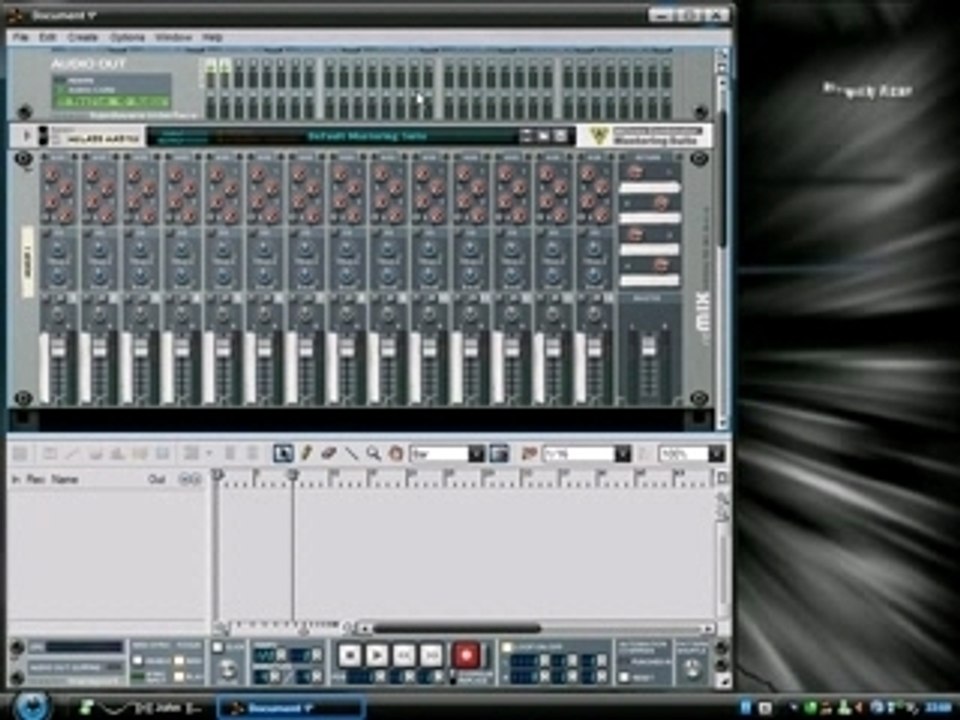Open the Edit menu
Image resolution: width=960 pixels, height=720 pixels.
click(x=47, y=37)
